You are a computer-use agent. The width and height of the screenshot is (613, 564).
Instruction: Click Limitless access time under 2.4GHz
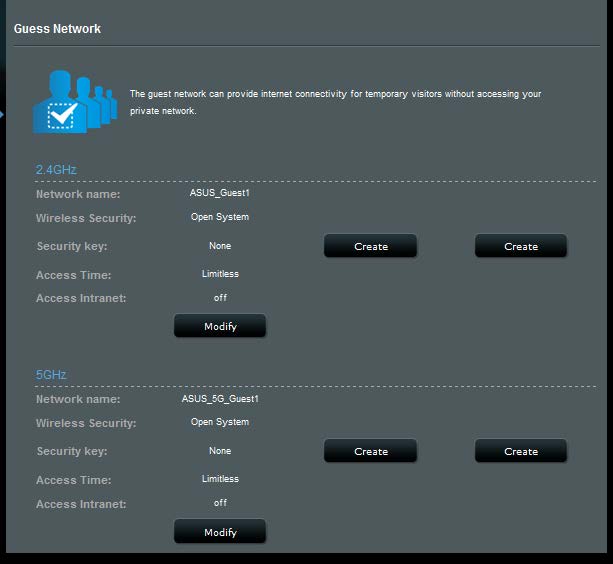point(220,274)
